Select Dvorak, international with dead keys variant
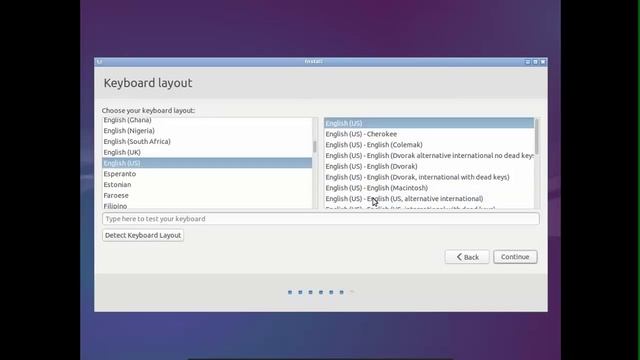This screenshot has height=360, width=640. click(429, 177)
